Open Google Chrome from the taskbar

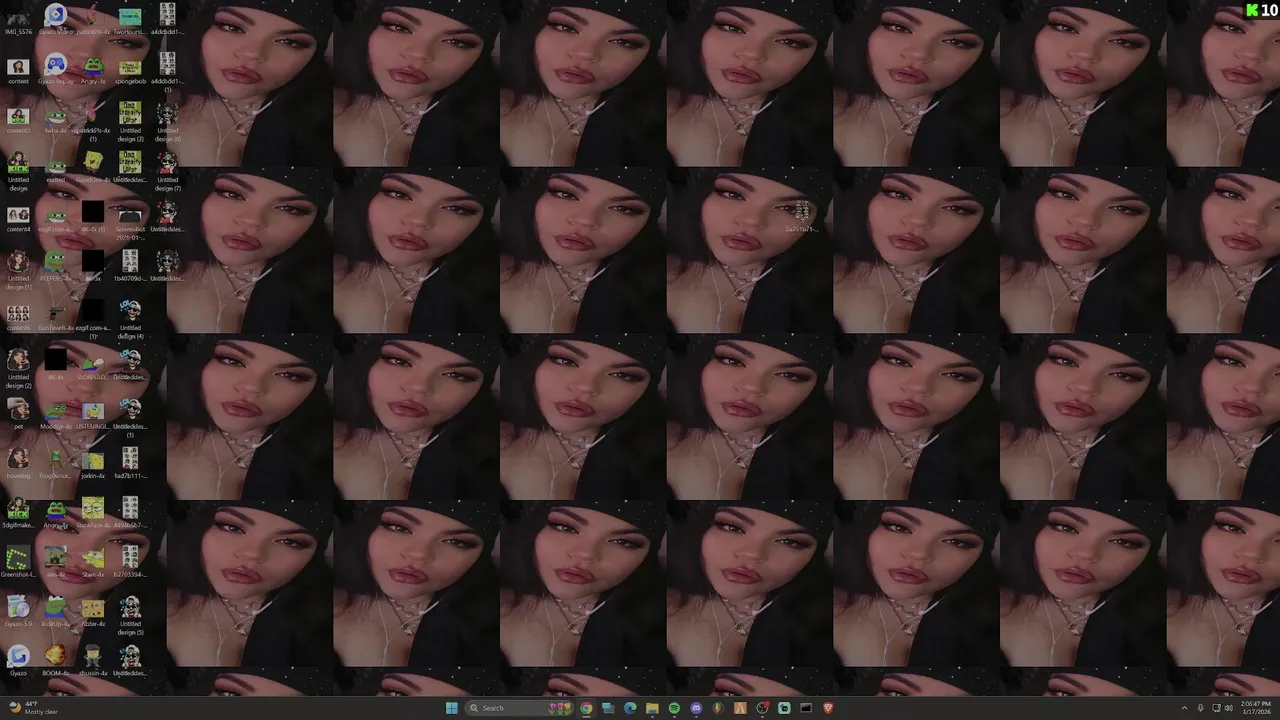coord(586,708)
